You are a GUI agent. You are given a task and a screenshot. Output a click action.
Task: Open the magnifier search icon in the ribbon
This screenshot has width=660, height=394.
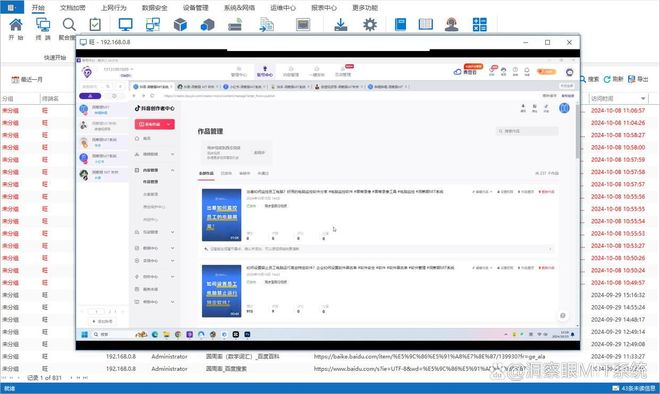point(69,25)
